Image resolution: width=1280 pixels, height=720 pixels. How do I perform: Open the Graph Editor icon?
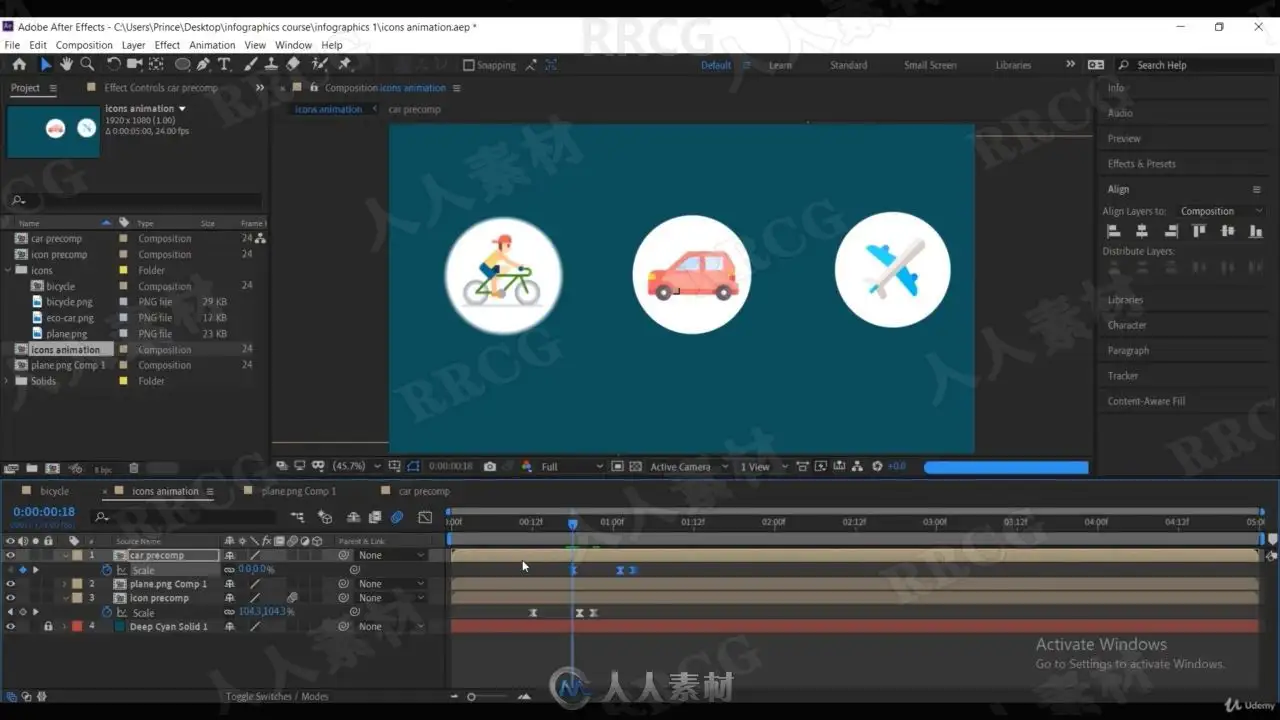(x=425, y=517)
